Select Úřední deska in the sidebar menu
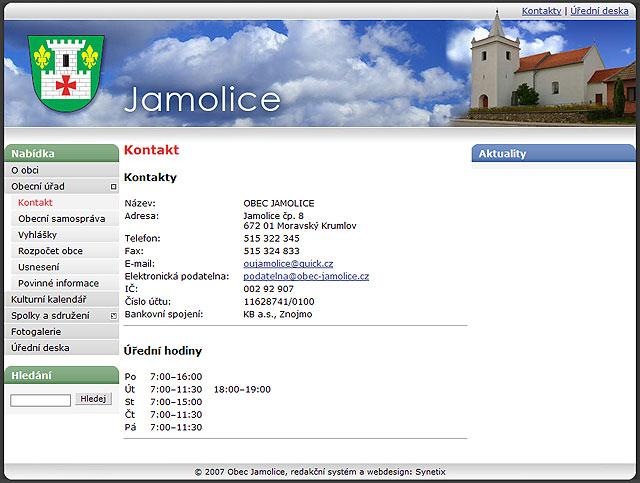 pos(40,347)
